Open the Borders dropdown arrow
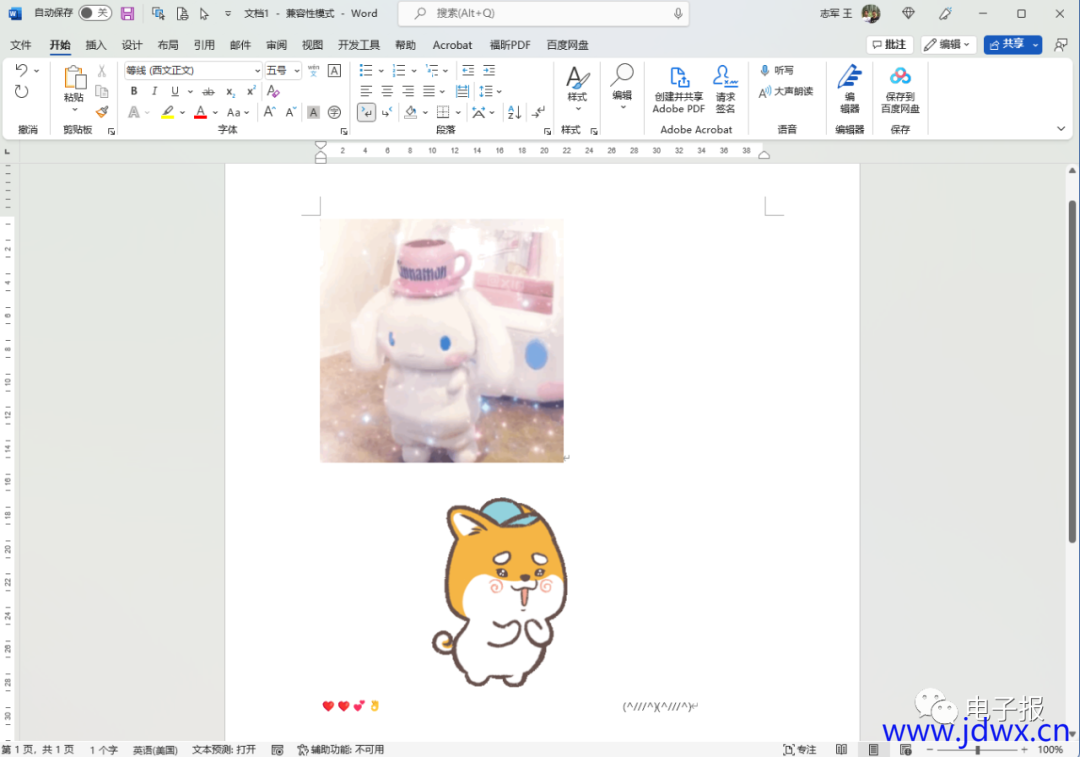 [x=458, y=112]
